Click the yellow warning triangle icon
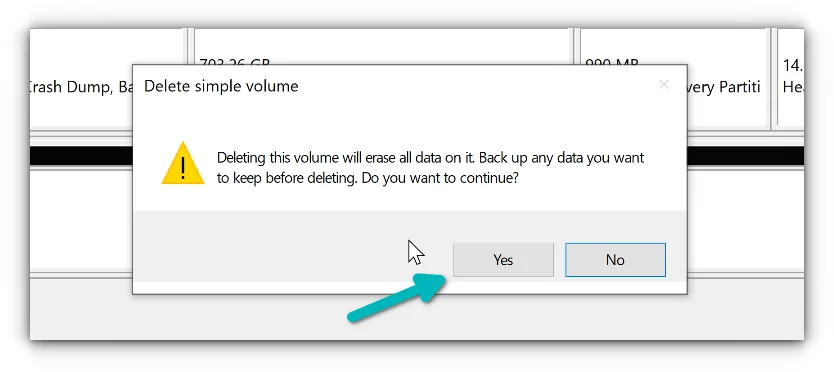Screen dimensions: 834x372 (x=183, y=163)
